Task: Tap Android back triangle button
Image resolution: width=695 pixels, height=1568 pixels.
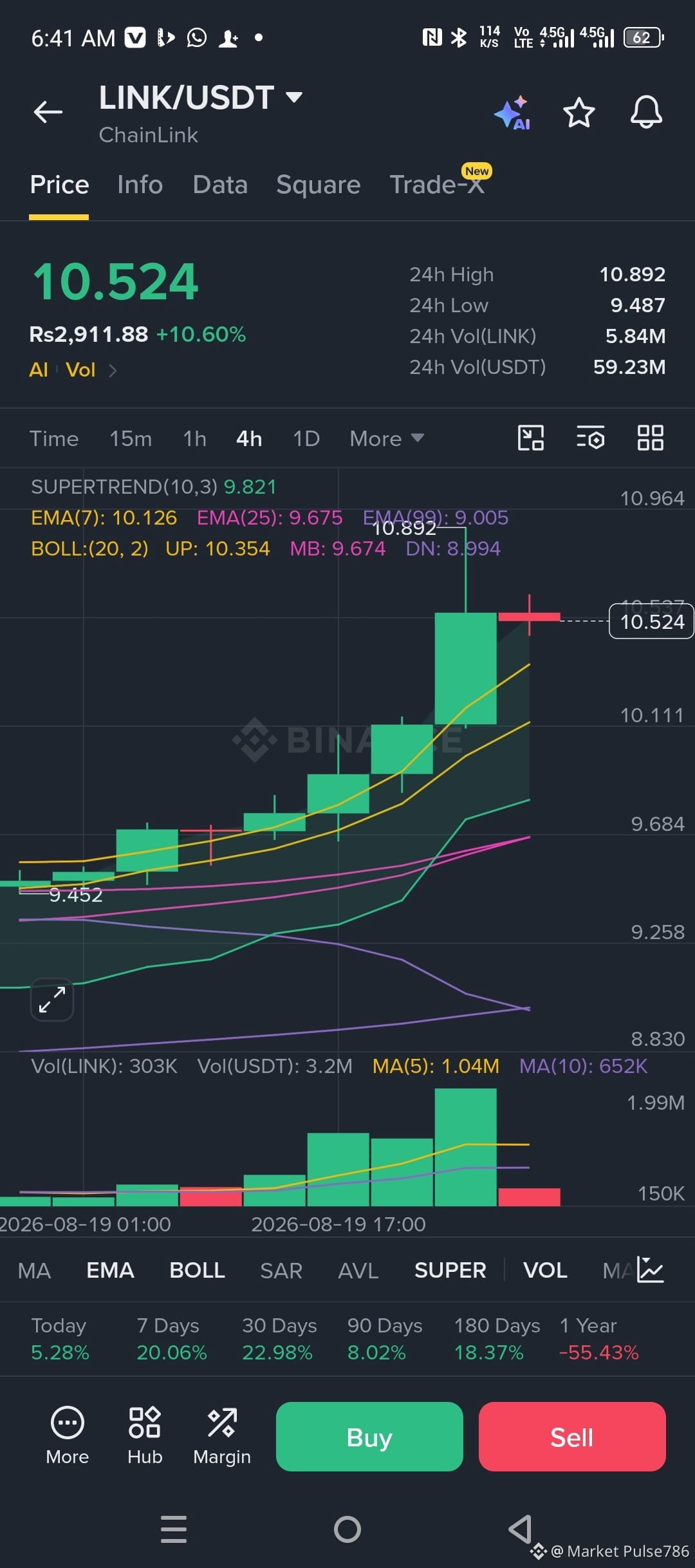Action: (x=520, y=1529)
